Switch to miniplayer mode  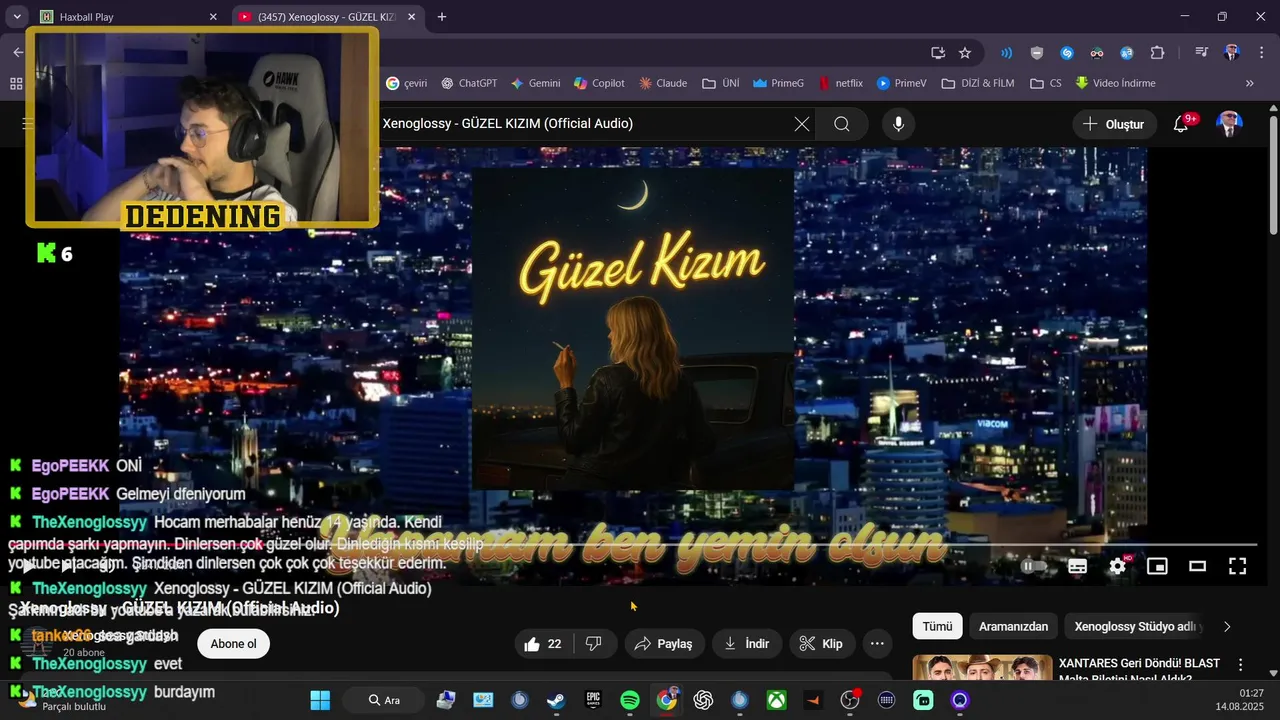(1157, 566)
